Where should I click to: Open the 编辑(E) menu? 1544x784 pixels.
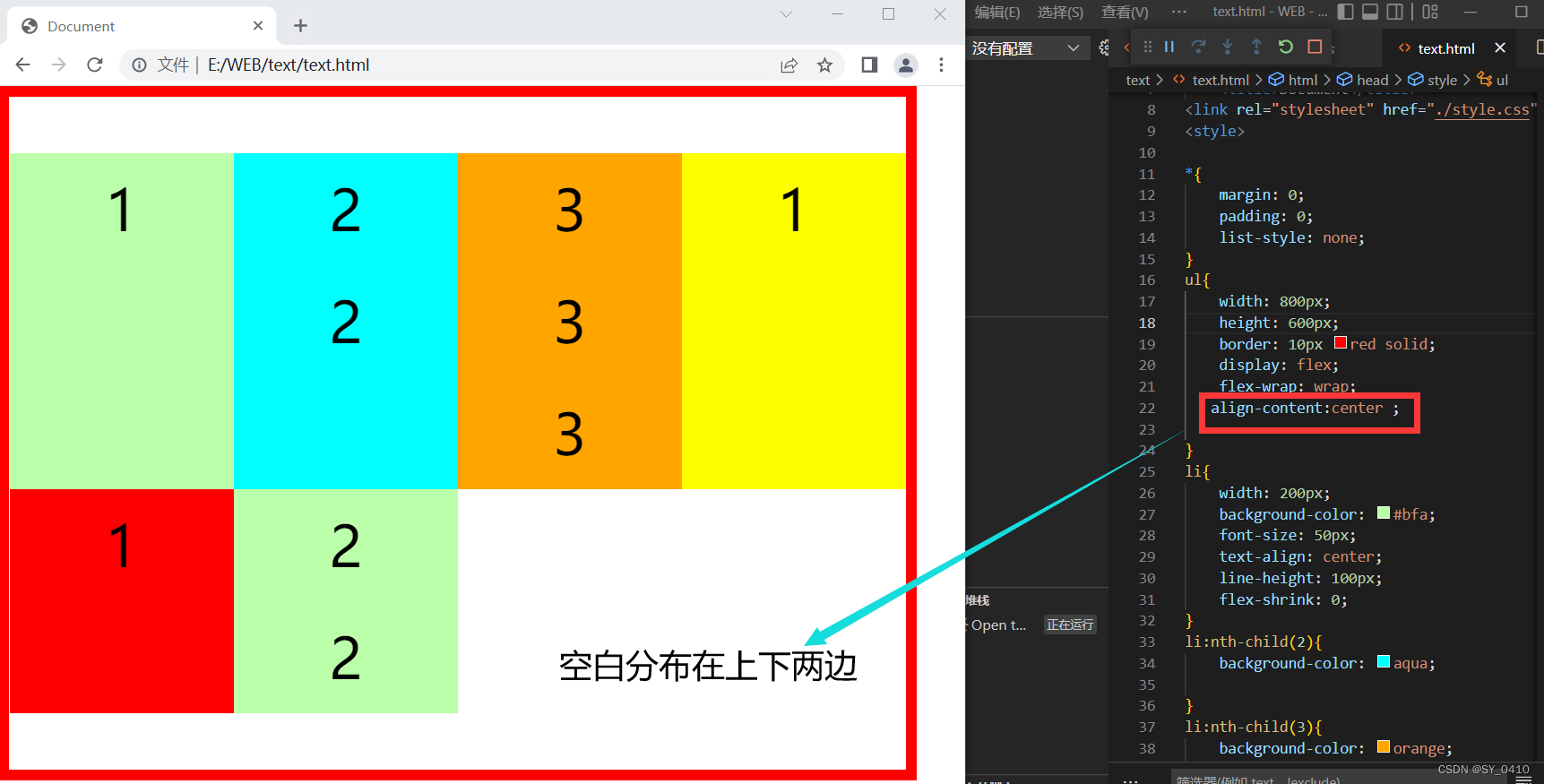[x=997, y=12]
